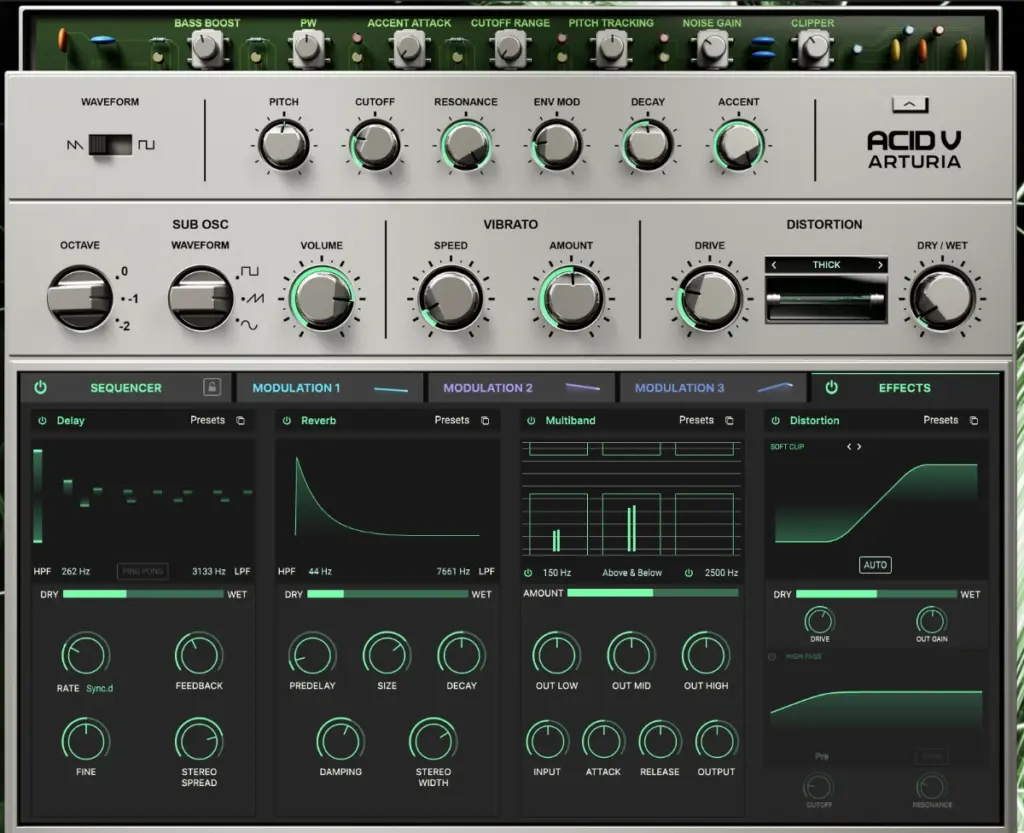
Task: Enable the 150 Hz crossover power icon
Action: click(528, 573)
